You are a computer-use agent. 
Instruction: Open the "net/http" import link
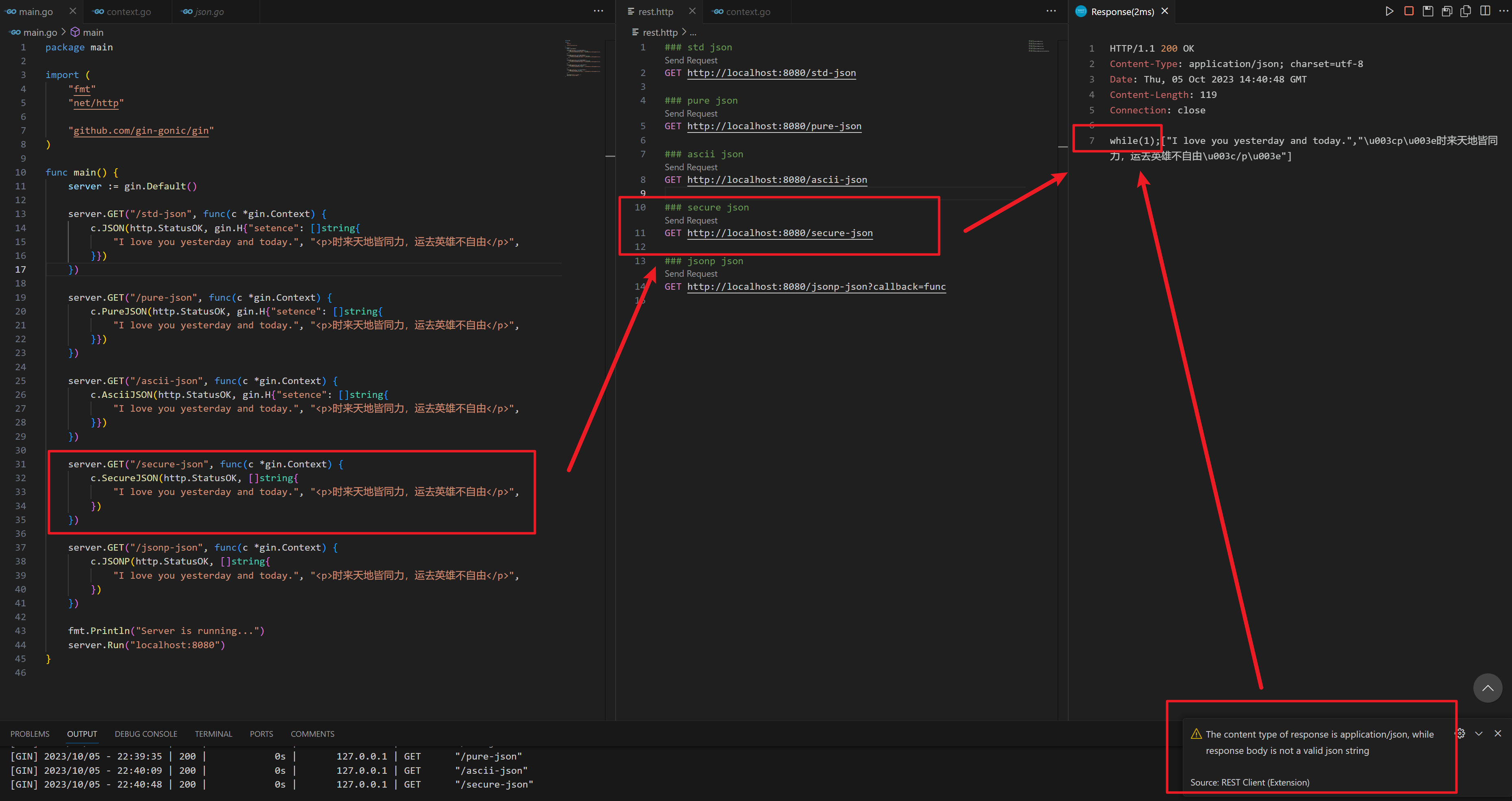(x=95, y=103)
